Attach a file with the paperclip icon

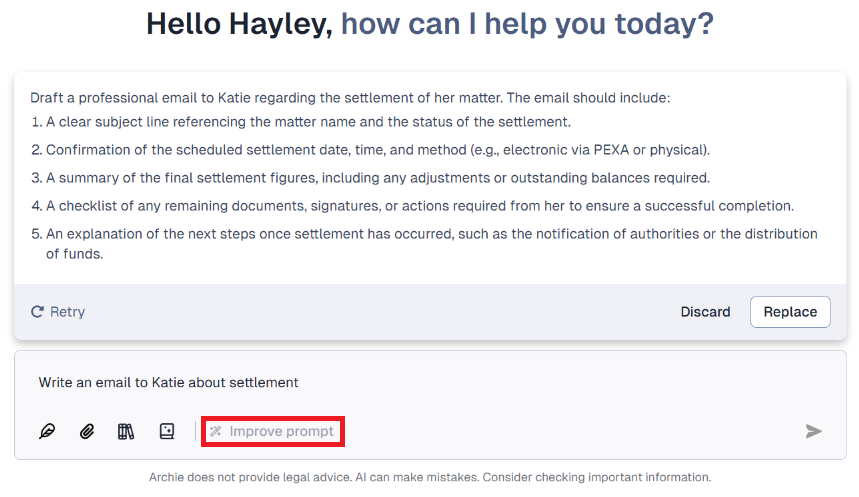87,432
